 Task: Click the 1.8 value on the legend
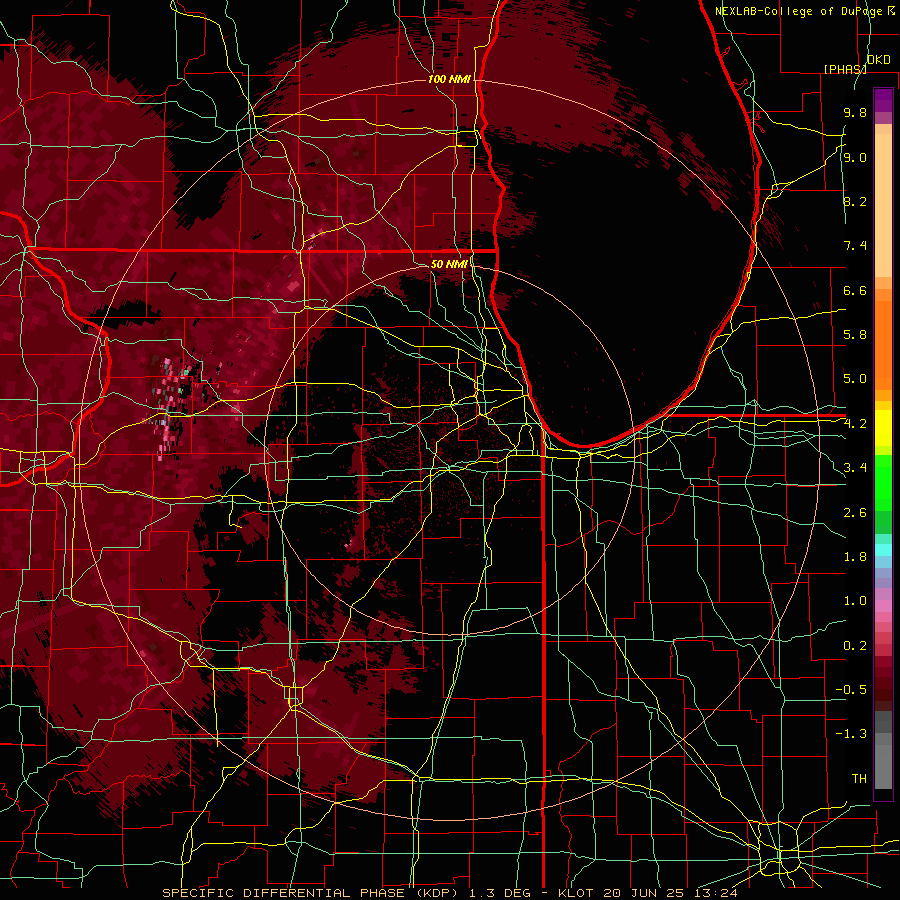[855, 557]
